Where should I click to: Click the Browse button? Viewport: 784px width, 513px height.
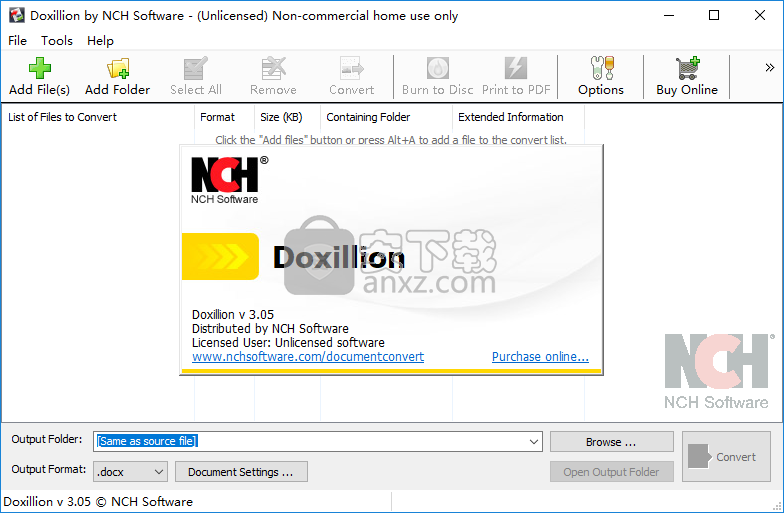(x=612, y=442)
